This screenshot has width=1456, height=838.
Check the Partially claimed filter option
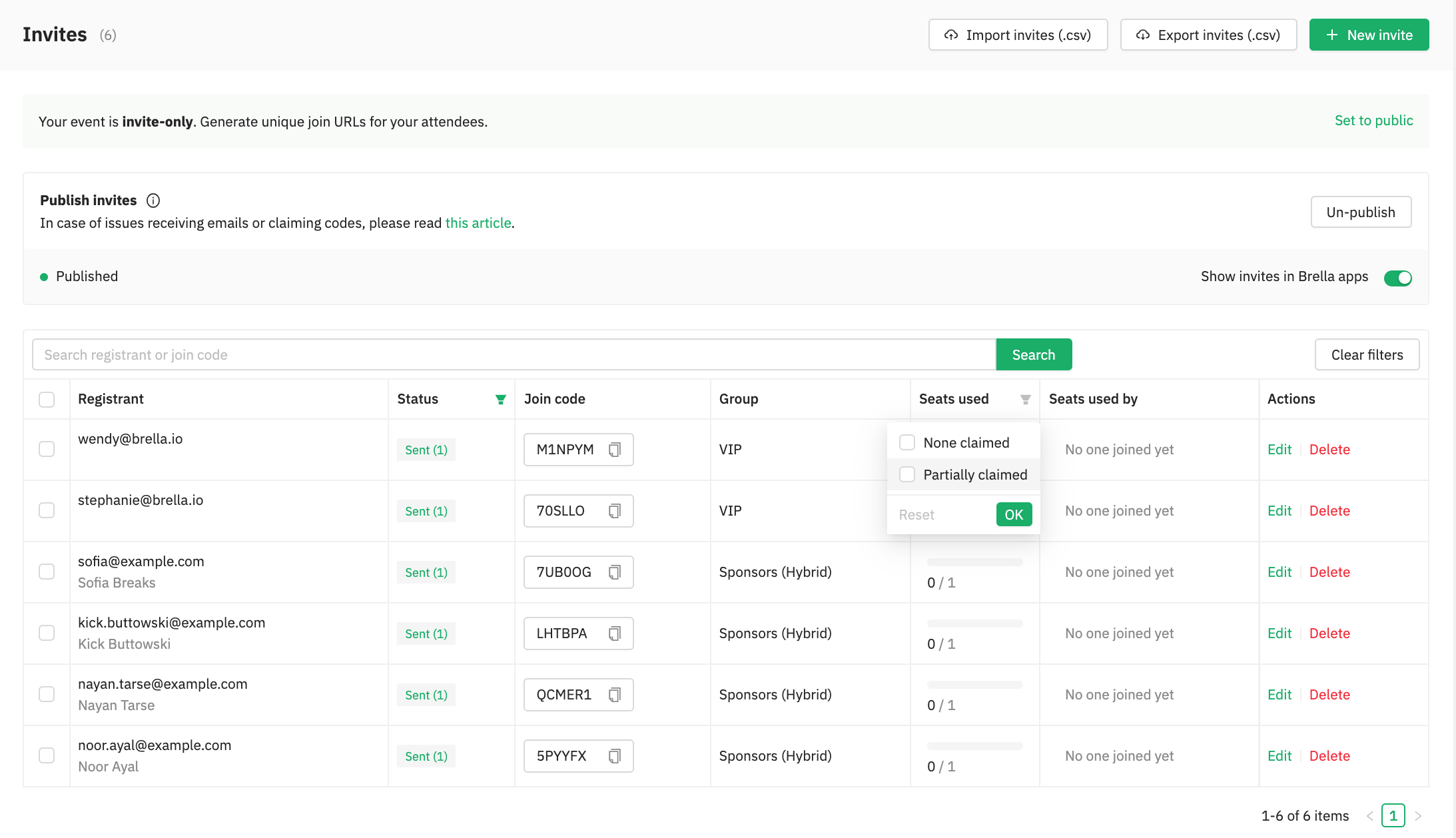pyautogui.click(x=907, y=474)
